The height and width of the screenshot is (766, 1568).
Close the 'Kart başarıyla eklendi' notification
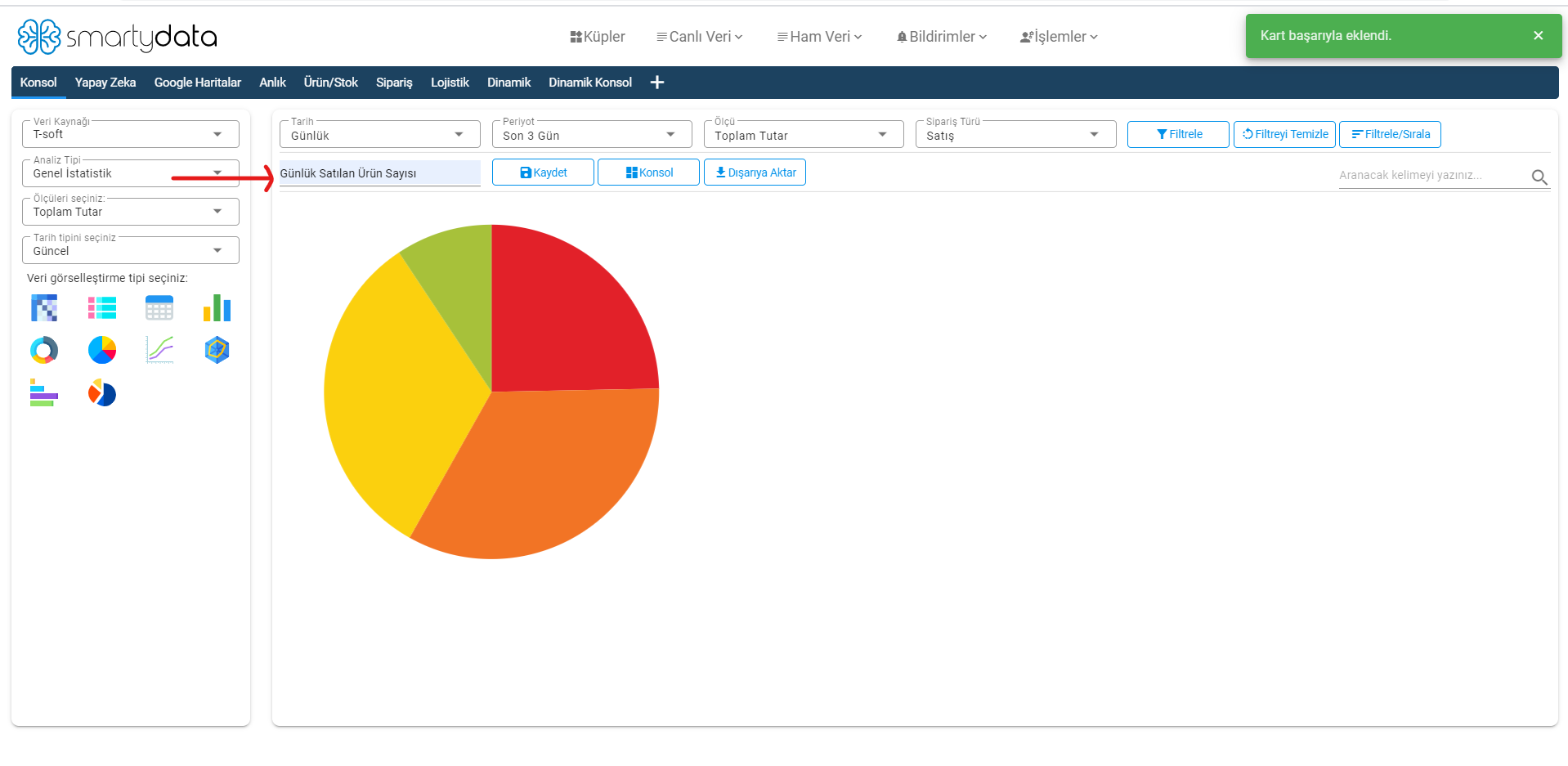[x=1539, y=35]
